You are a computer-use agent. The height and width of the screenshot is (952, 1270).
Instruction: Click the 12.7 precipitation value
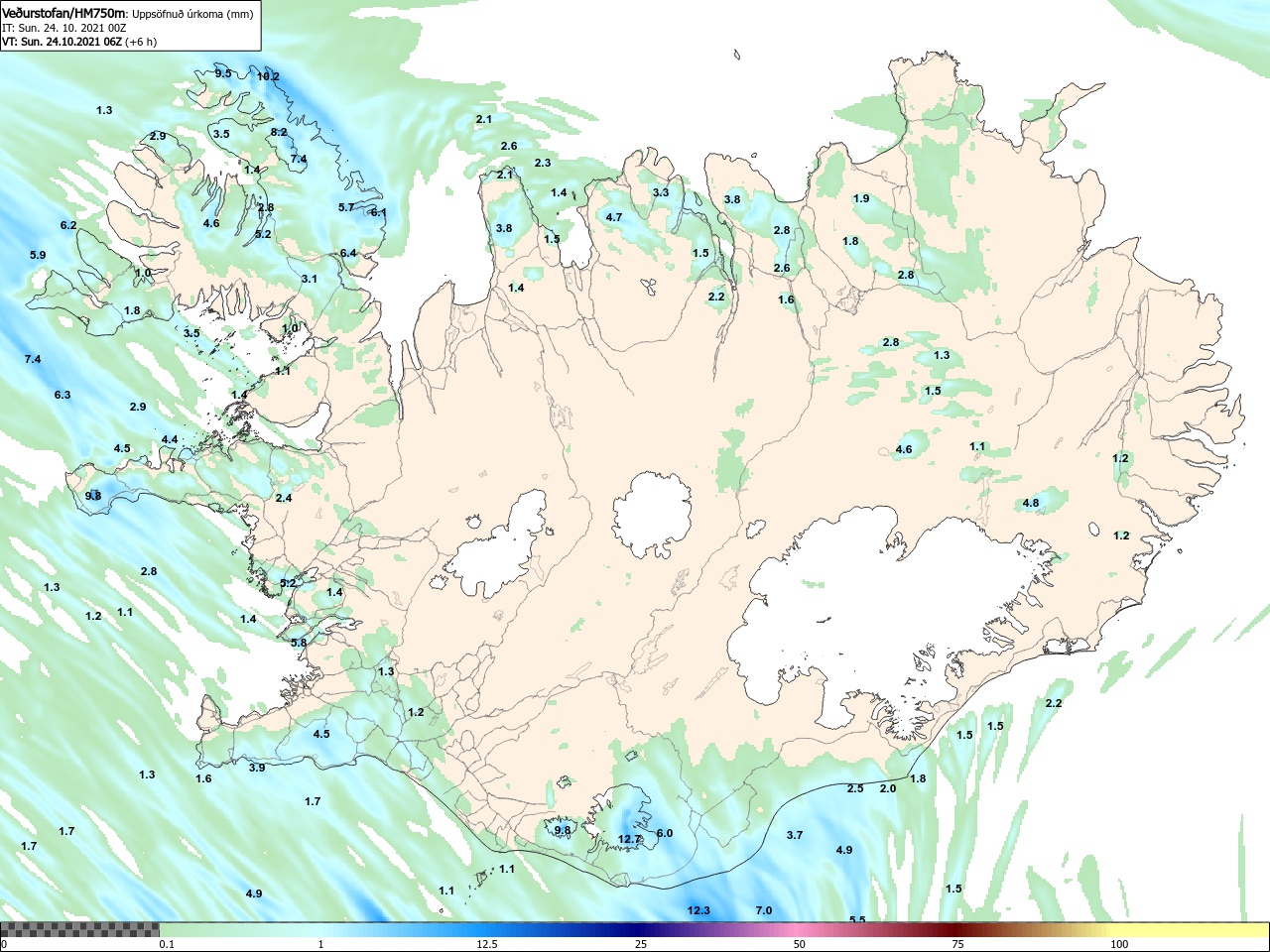tap(630, 839)
